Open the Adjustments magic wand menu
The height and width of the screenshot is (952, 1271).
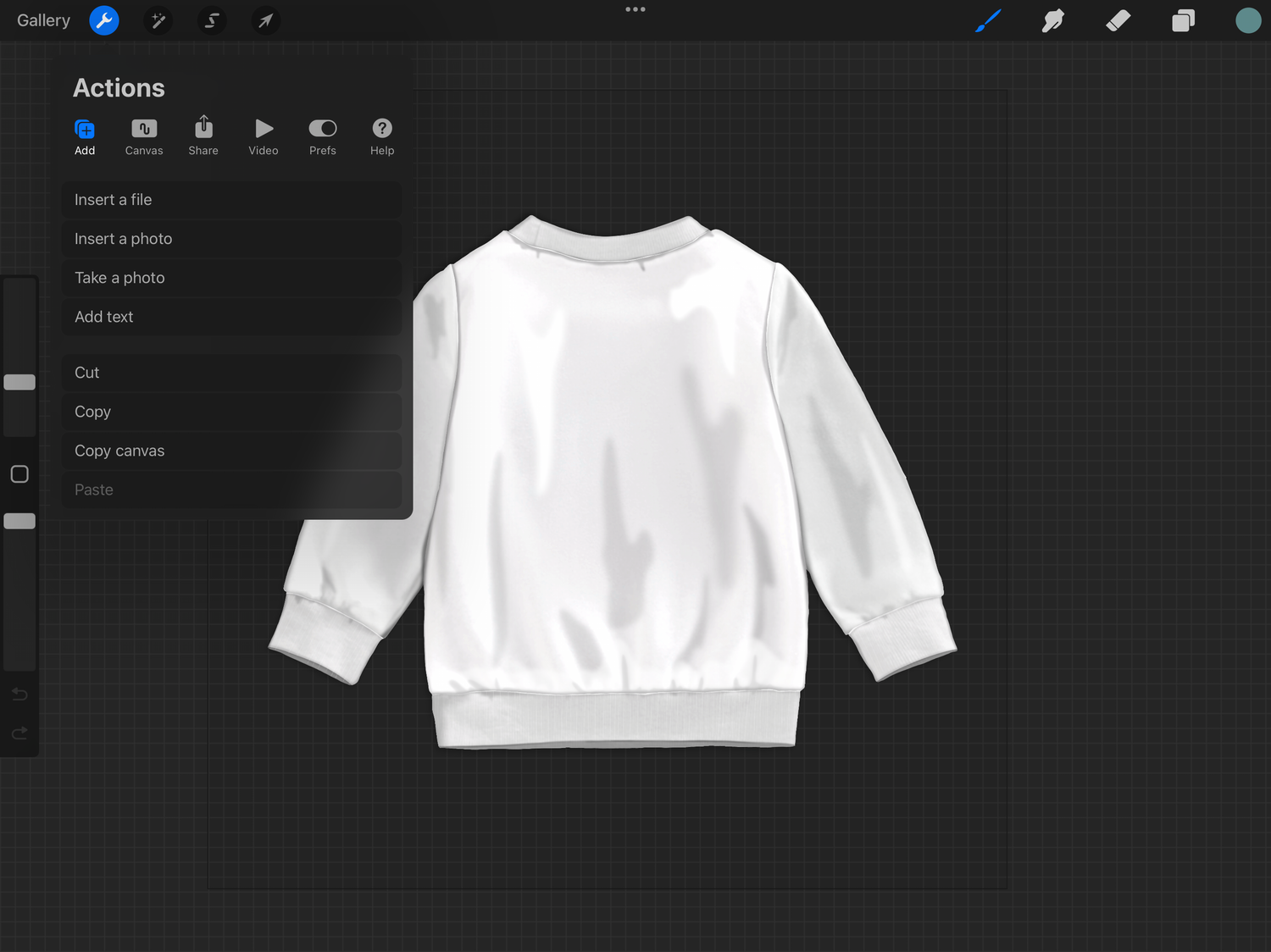point(158,20)
